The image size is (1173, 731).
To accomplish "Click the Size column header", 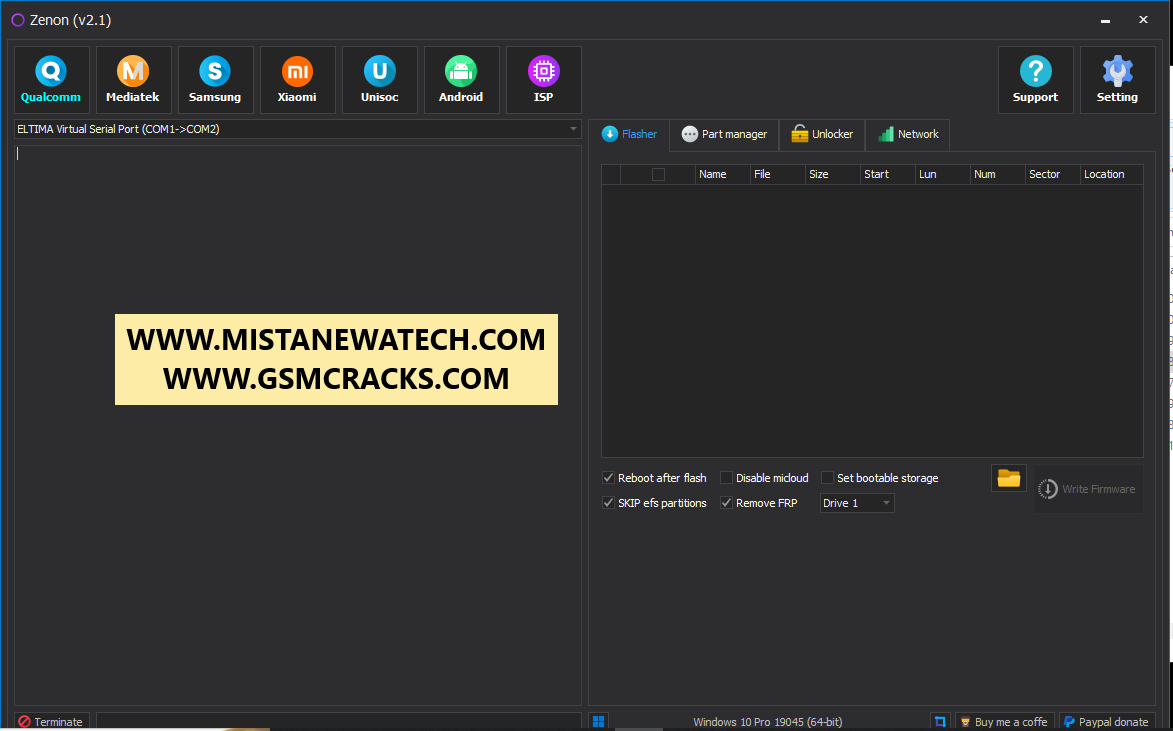I will pyautogui.click(x=833, y=174).
